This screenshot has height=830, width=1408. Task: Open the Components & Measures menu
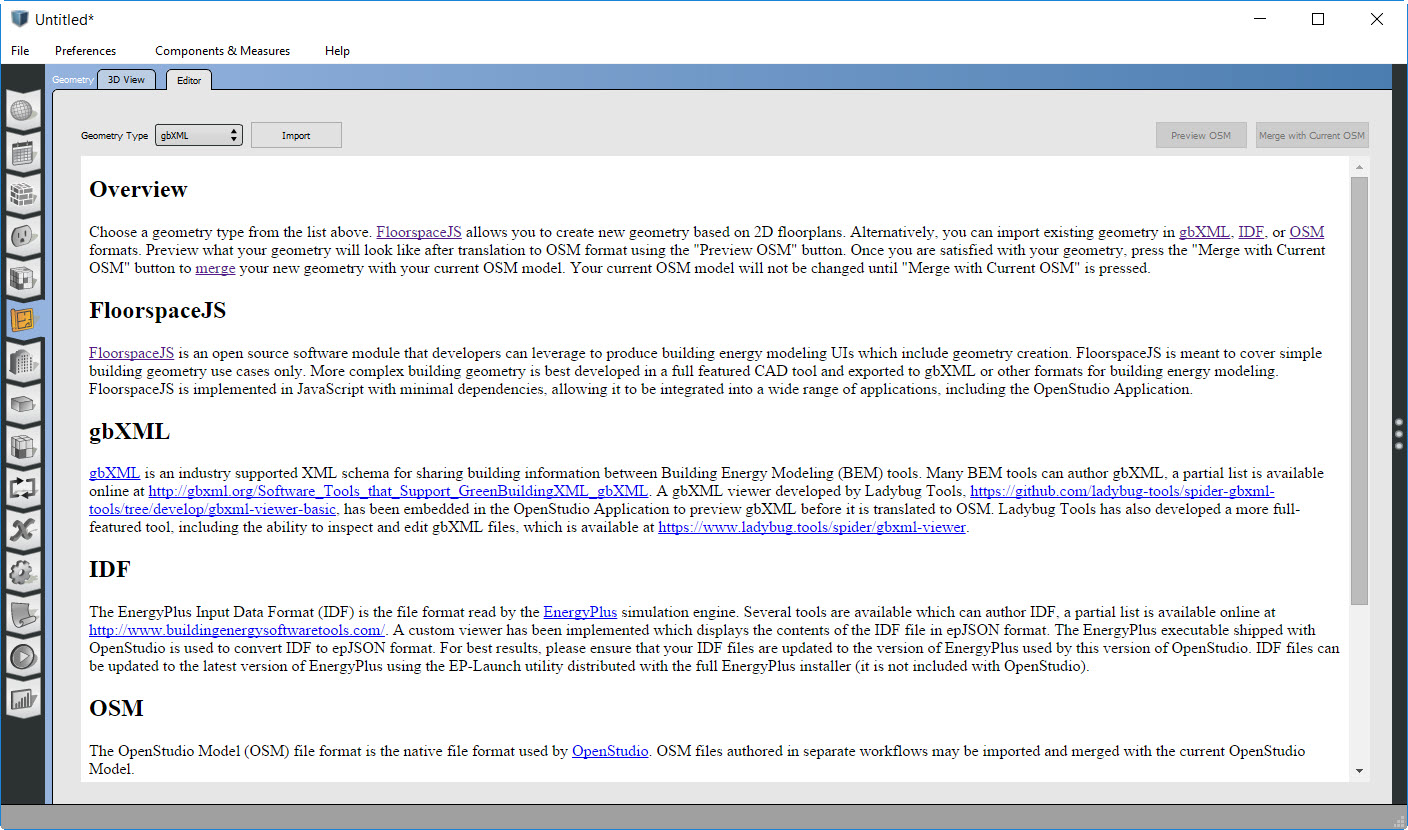pos(222,51)
